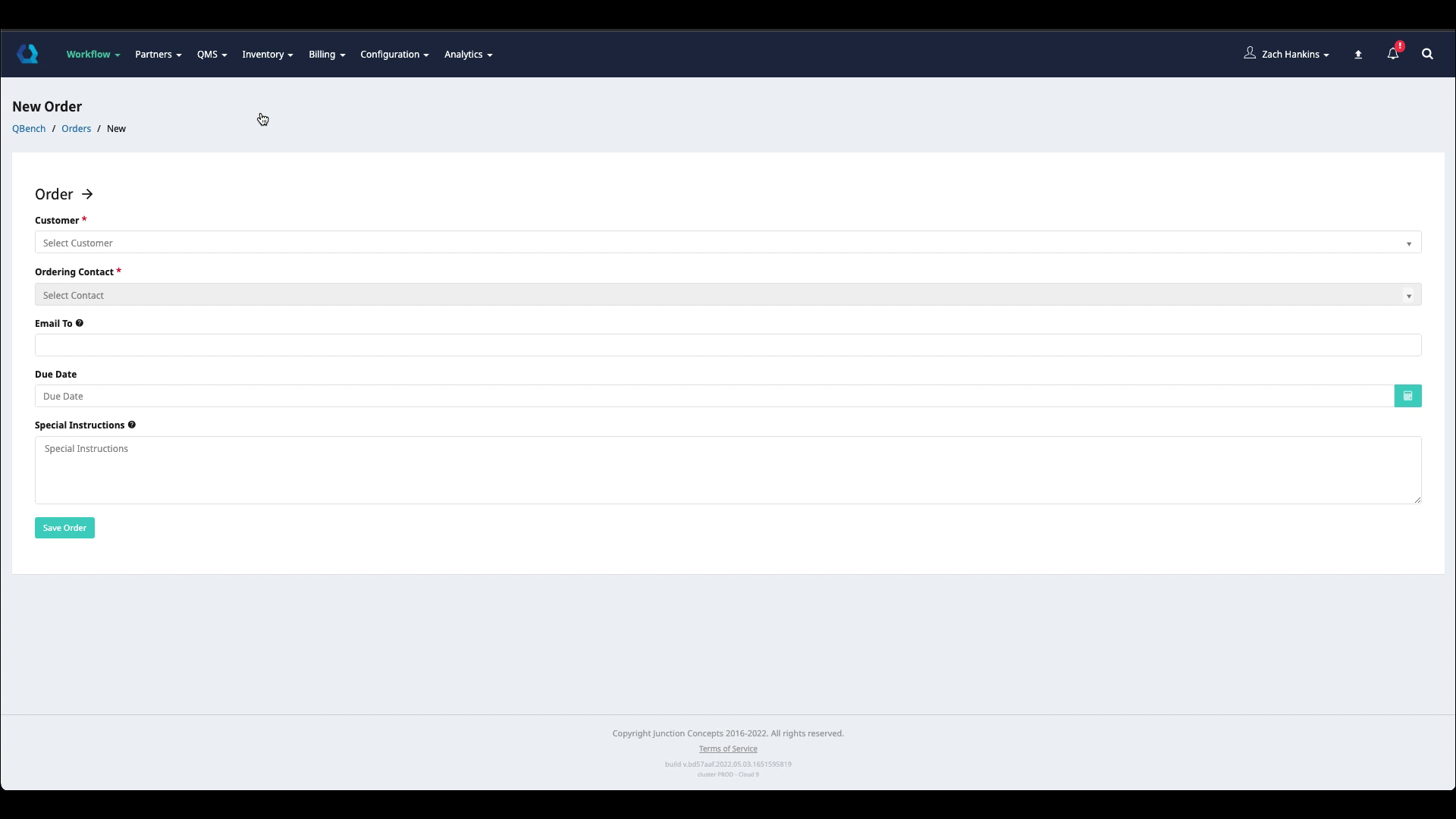Open the Terms of Service link
The width and height of the screenshot is (1456, 819).
tap(727, 748)
